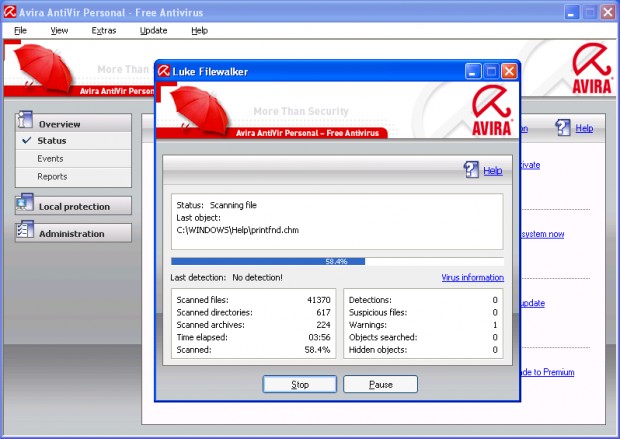Viewport: 620px width, 439px height.
Task: Click the red umbrella in main window banner
Action: (43, 66)
